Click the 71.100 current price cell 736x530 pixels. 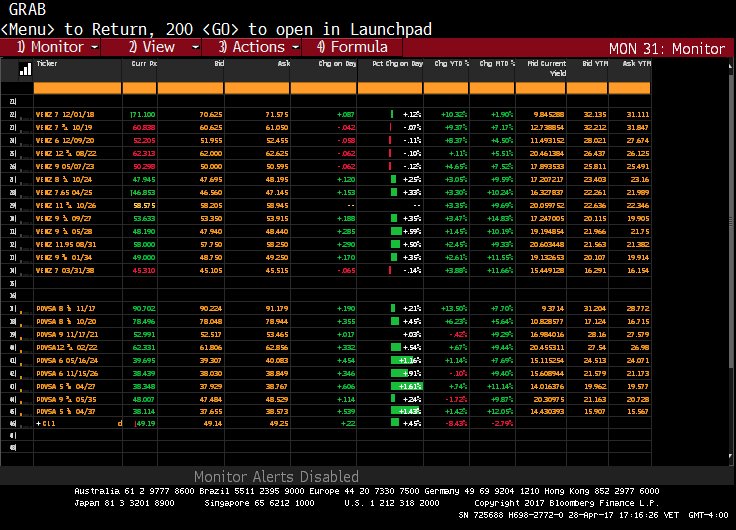(143, 115)
